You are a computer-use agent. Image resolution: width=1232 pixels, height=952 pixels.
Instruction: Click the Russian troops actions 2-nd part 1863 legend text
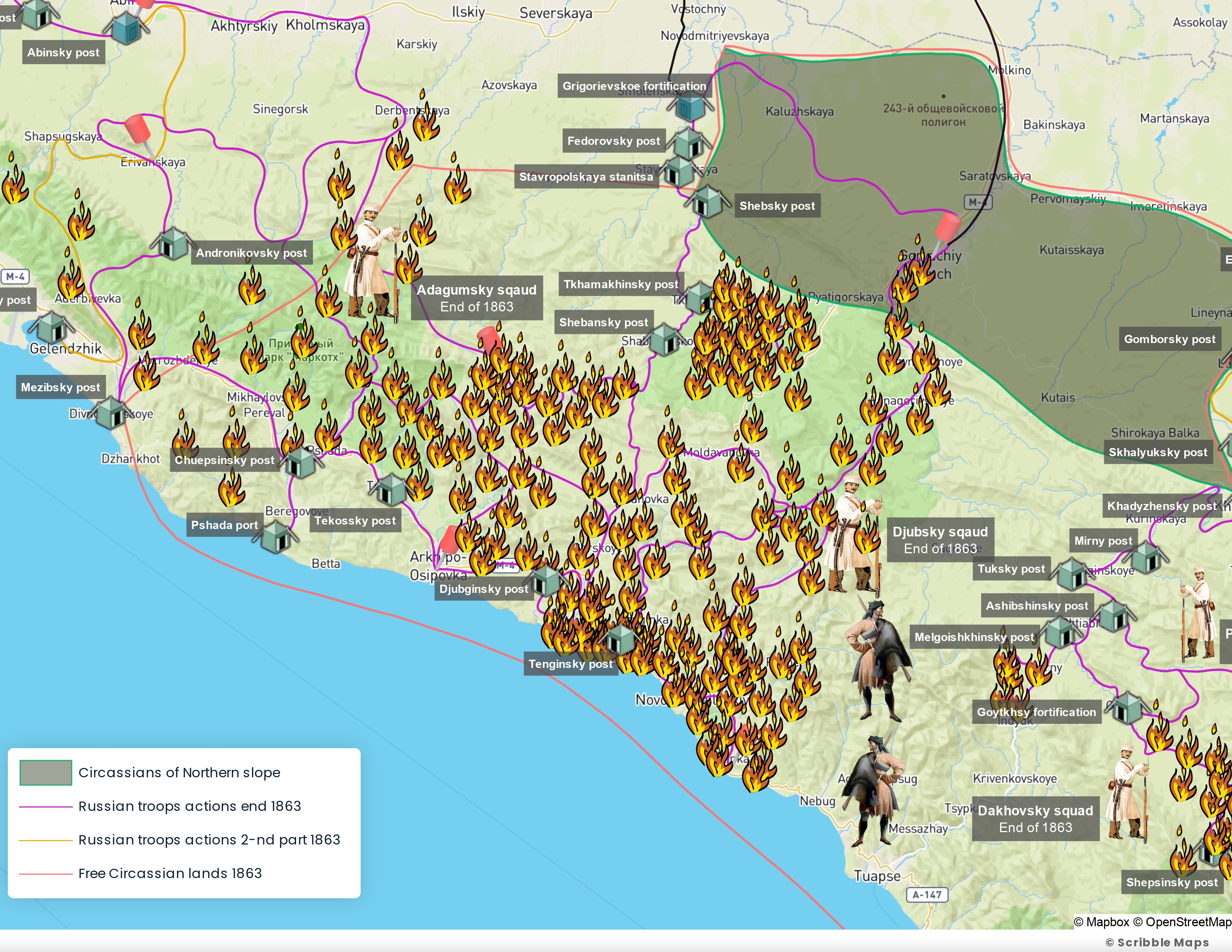pyautogui.click(x=209, y=840)
